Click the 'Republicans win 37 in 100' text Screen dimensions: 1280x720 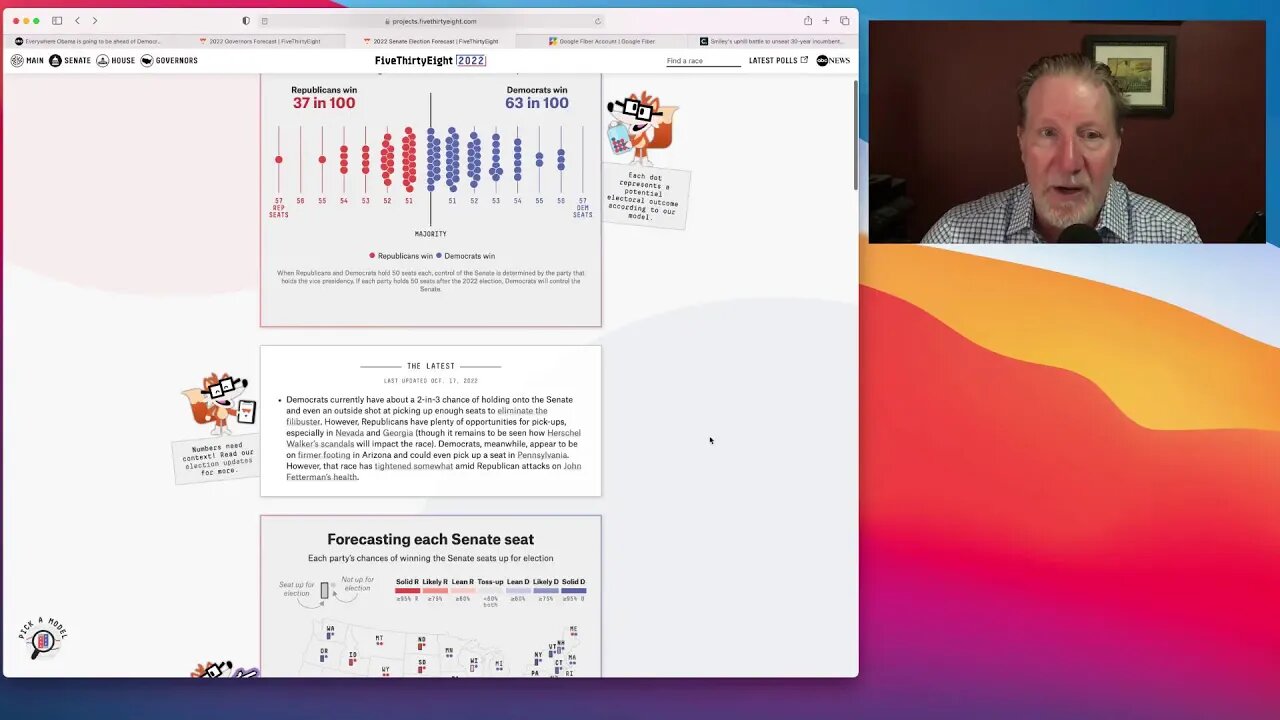coord(324,97)
